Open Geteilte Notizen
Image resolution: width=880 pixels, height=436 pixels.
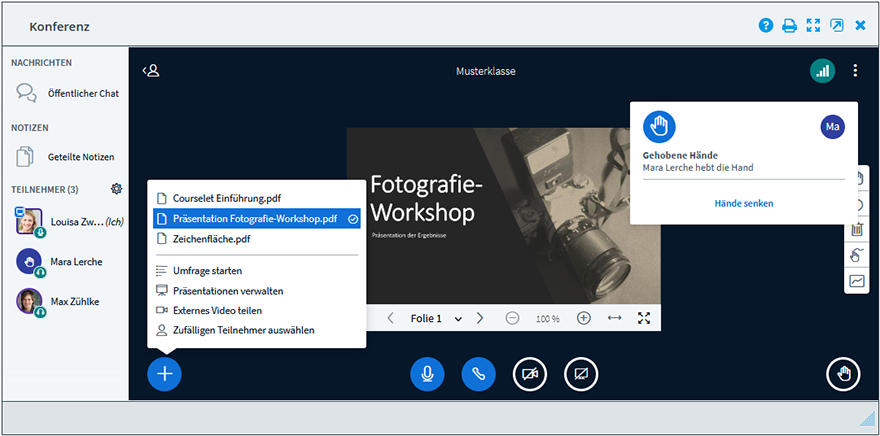point(65,157)
